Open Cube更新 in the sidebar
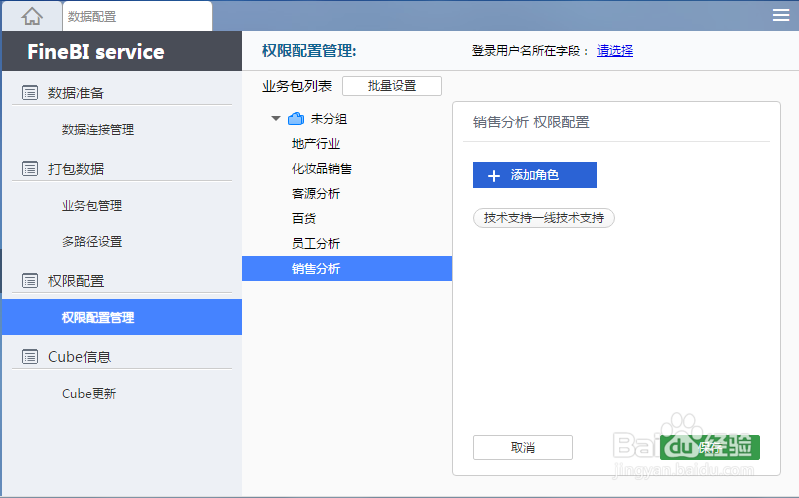The height and width of the screenshot is (498, 799). coord(89,394)
